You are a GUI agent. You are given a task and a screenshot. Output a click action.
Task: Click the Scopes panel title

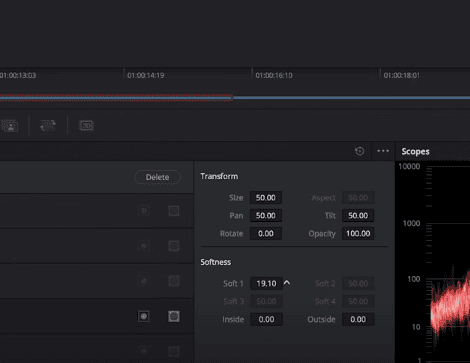click(415, 151)
